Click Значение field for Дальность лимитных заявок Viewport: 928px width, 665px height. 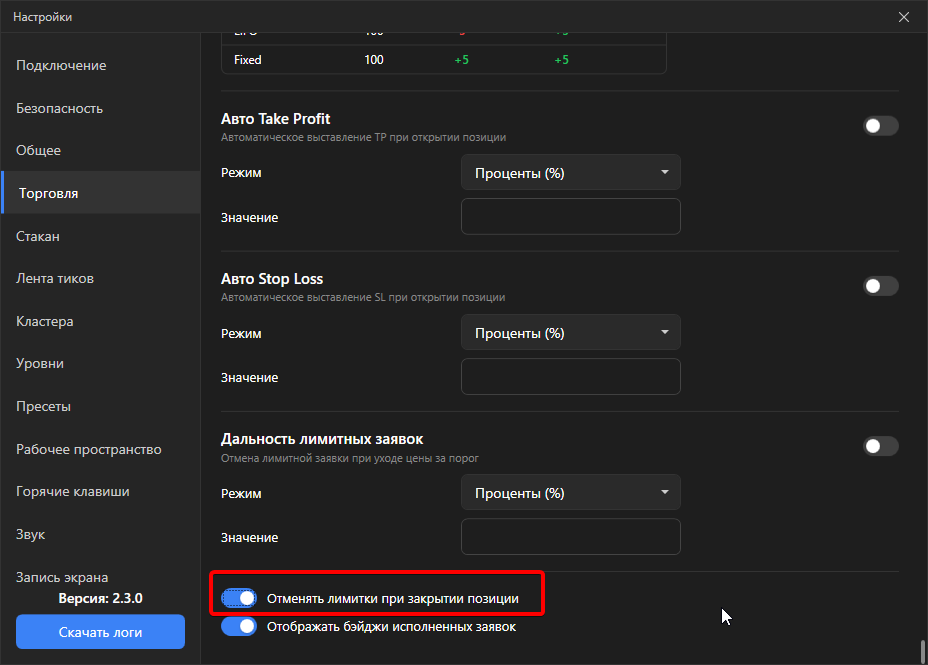571,537
